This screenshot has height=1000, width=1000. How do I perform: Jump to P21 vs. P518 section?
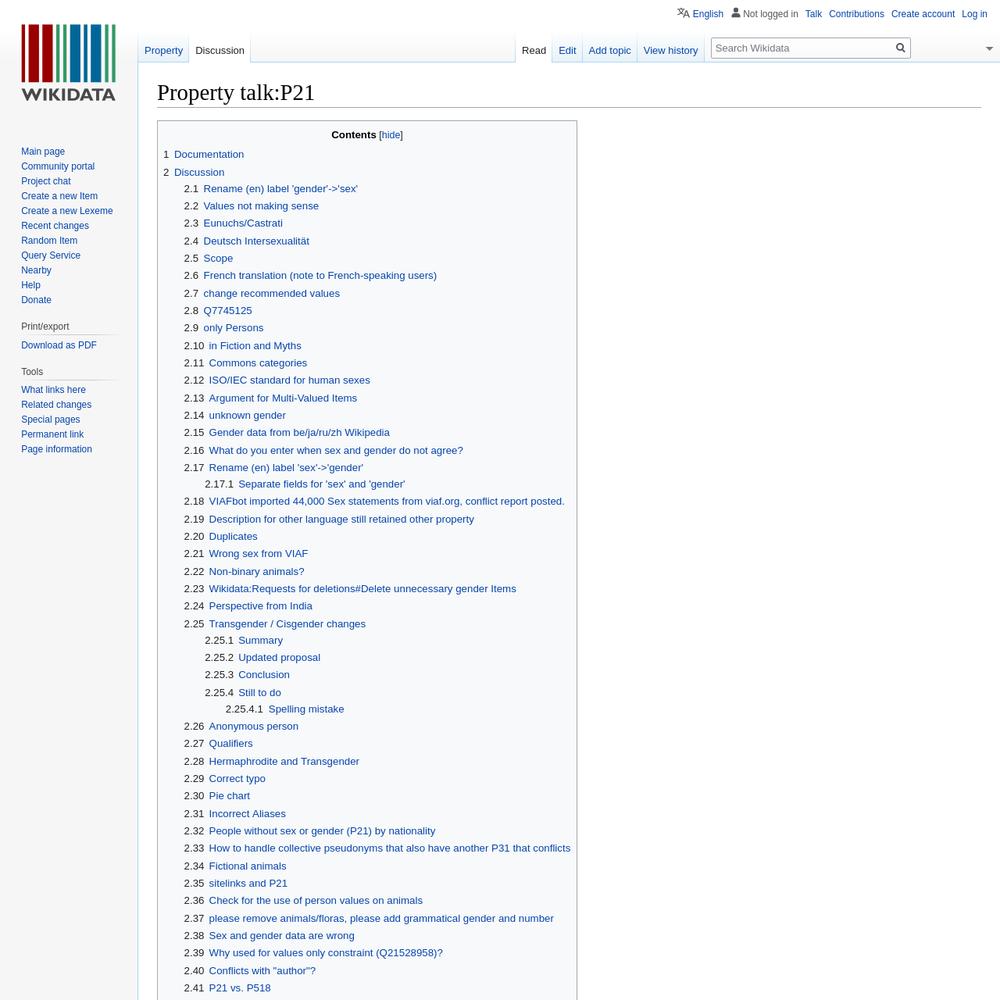click(x=240, y=988)
